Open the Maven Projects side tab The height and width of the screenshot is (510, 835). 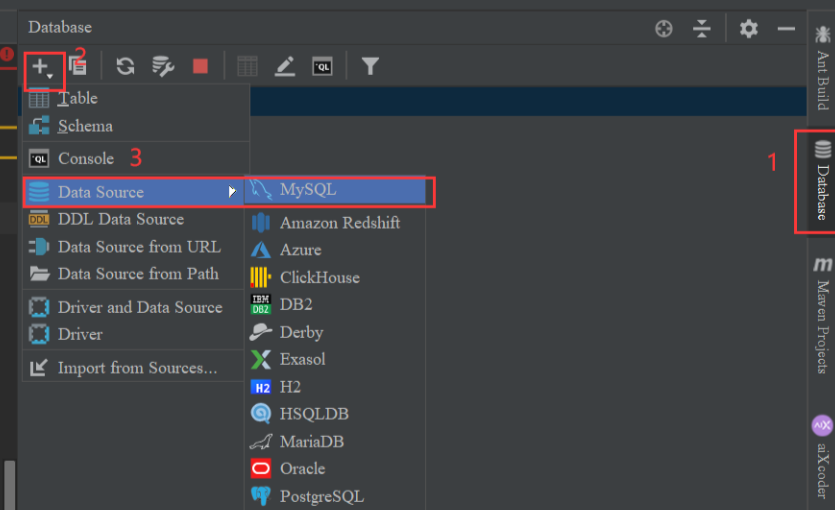tap(822, 315)
